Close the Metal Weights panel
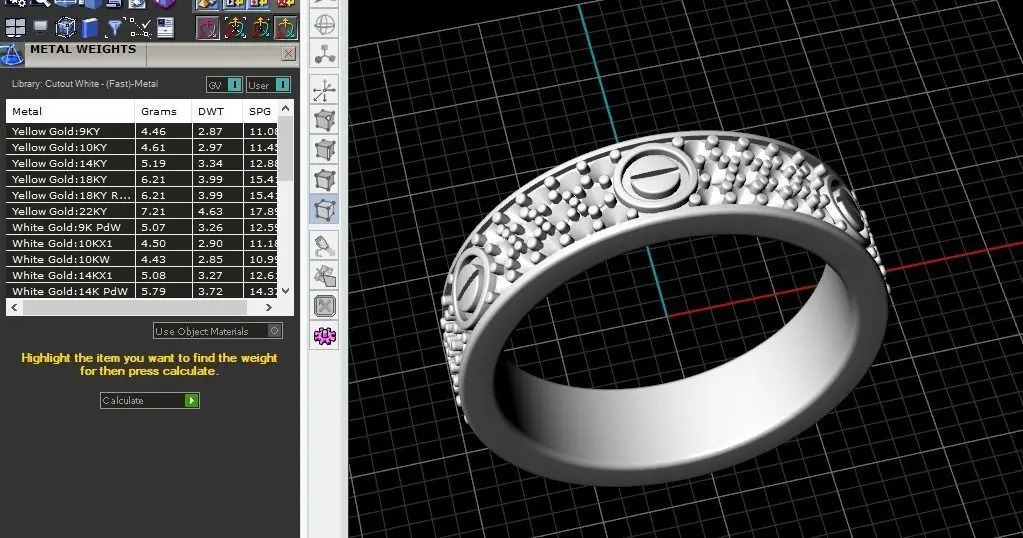The image size is (1023, 538). (288, 54)
